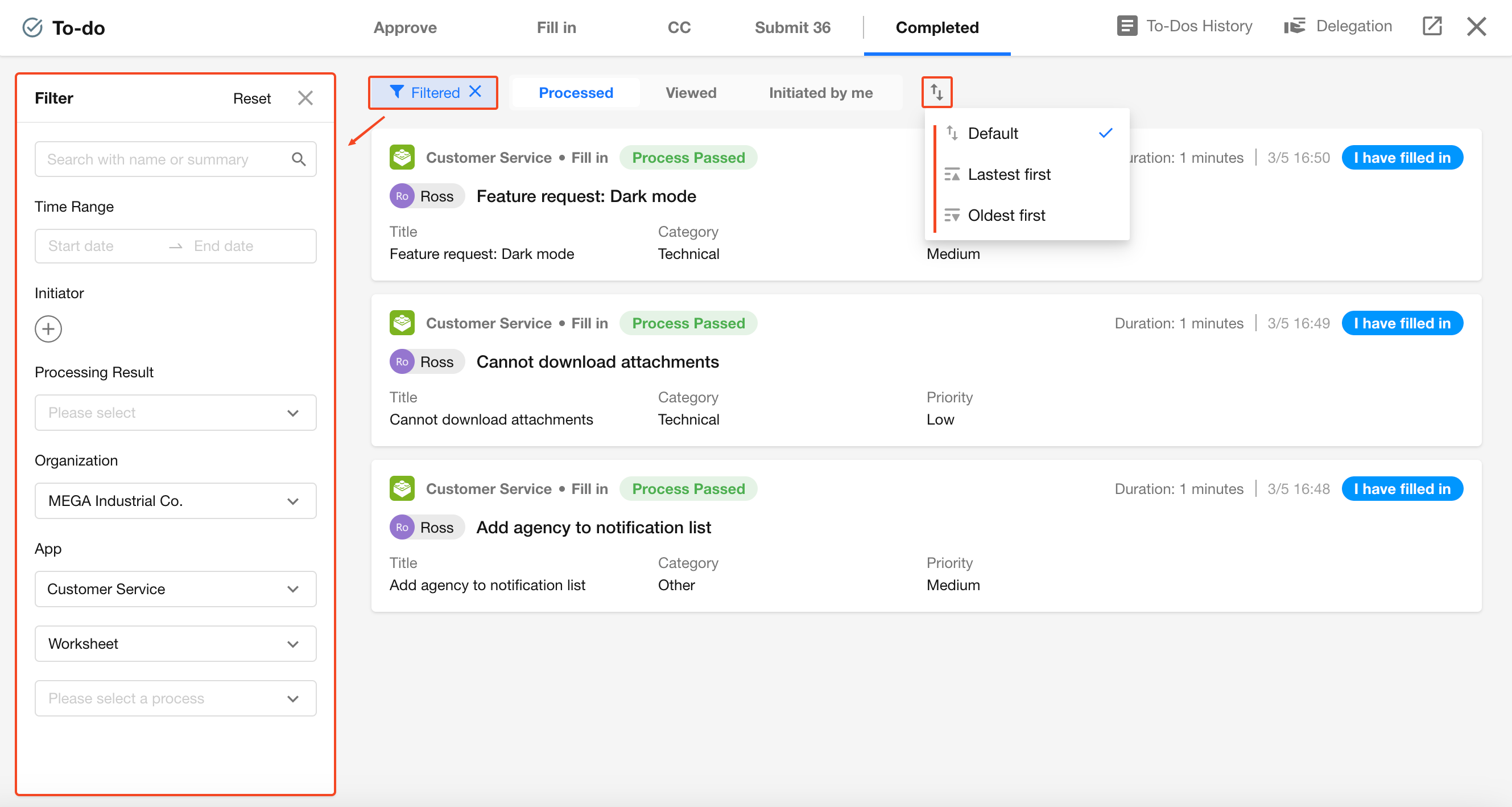Add an initiator with plus icon
The image size is (1512, 807).
click(x=48, y=329)
